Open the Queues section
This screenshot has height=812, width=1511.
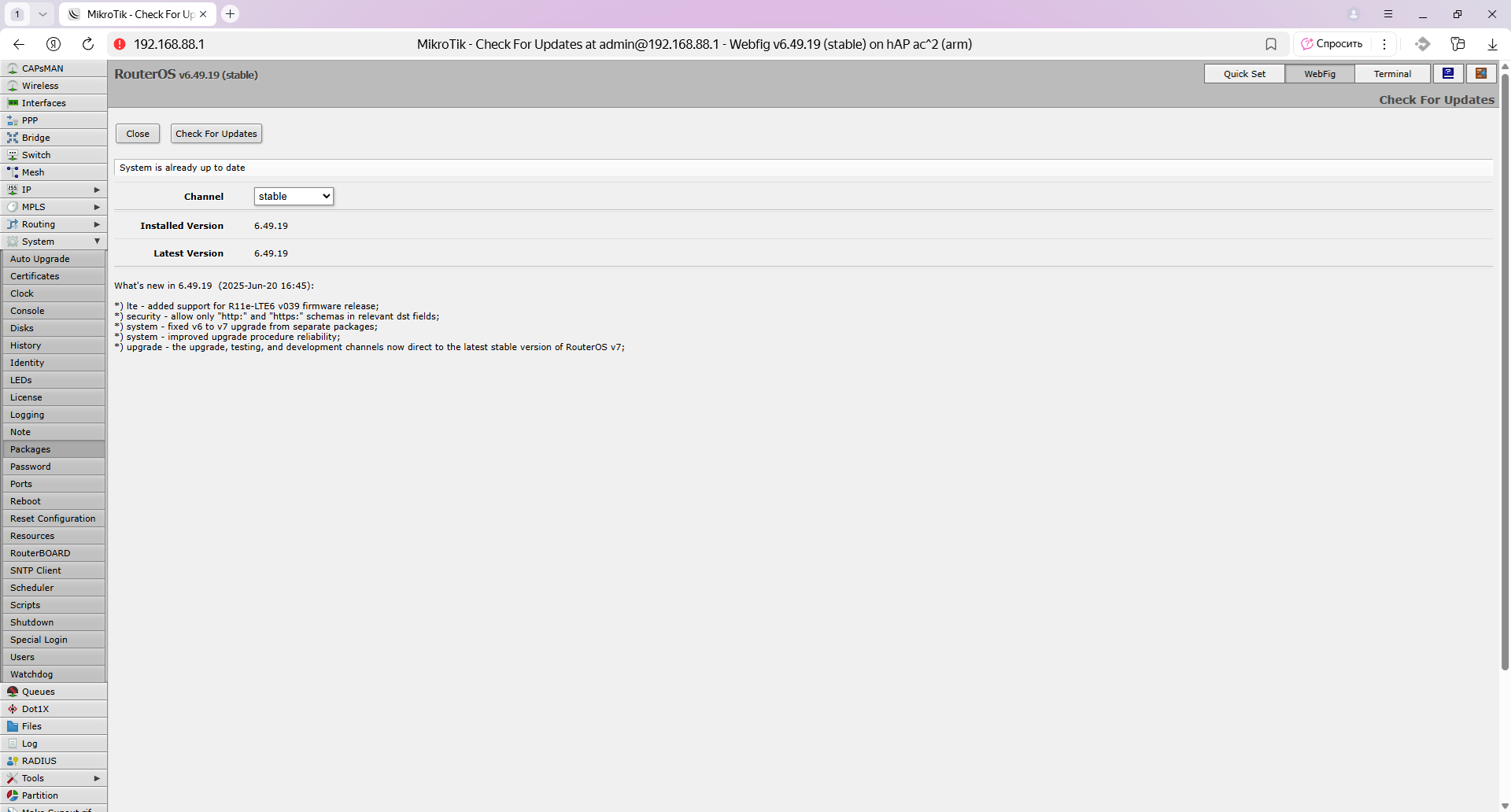click(x=54, y=692)
